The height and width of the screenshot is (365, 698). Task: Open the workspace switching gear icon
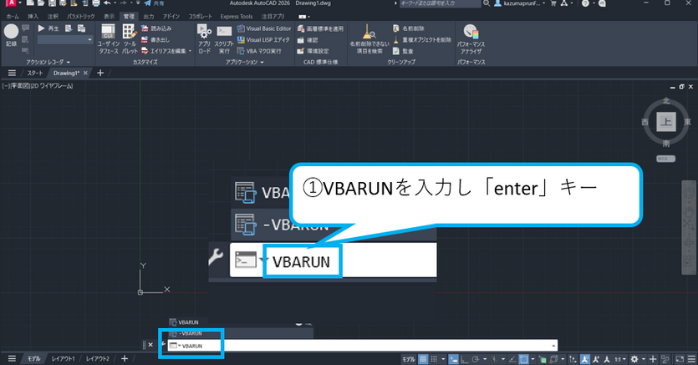(x=635, y=359)
